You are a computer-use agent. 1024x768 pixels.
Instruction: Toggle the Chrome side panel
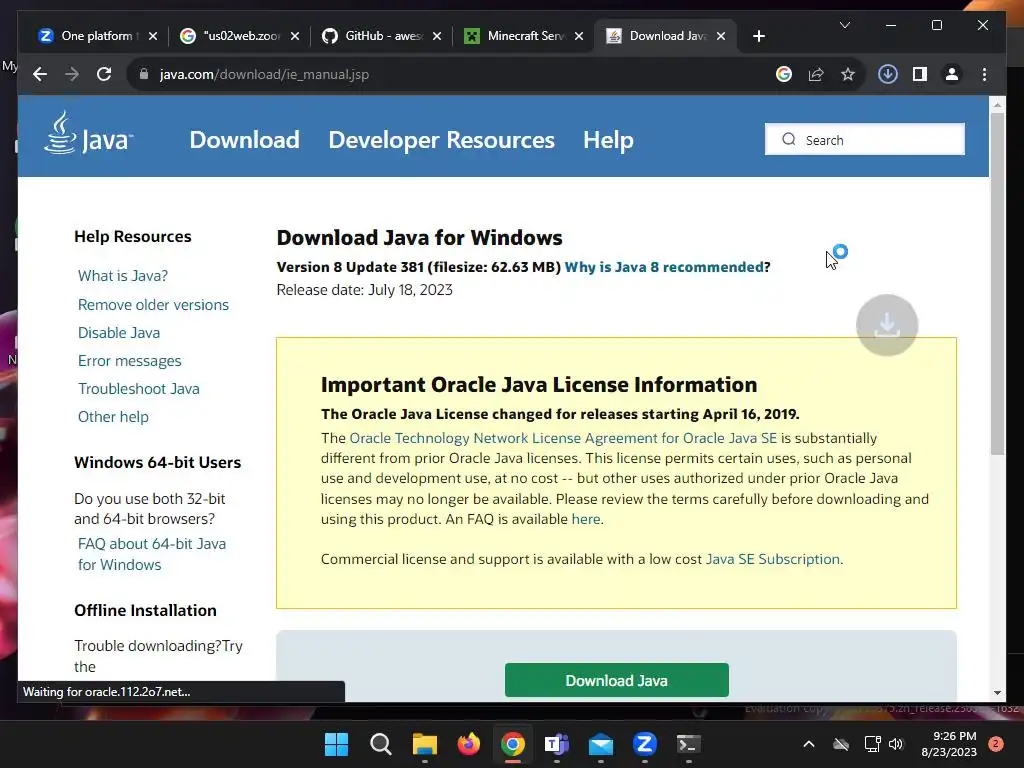pos(920,74)
